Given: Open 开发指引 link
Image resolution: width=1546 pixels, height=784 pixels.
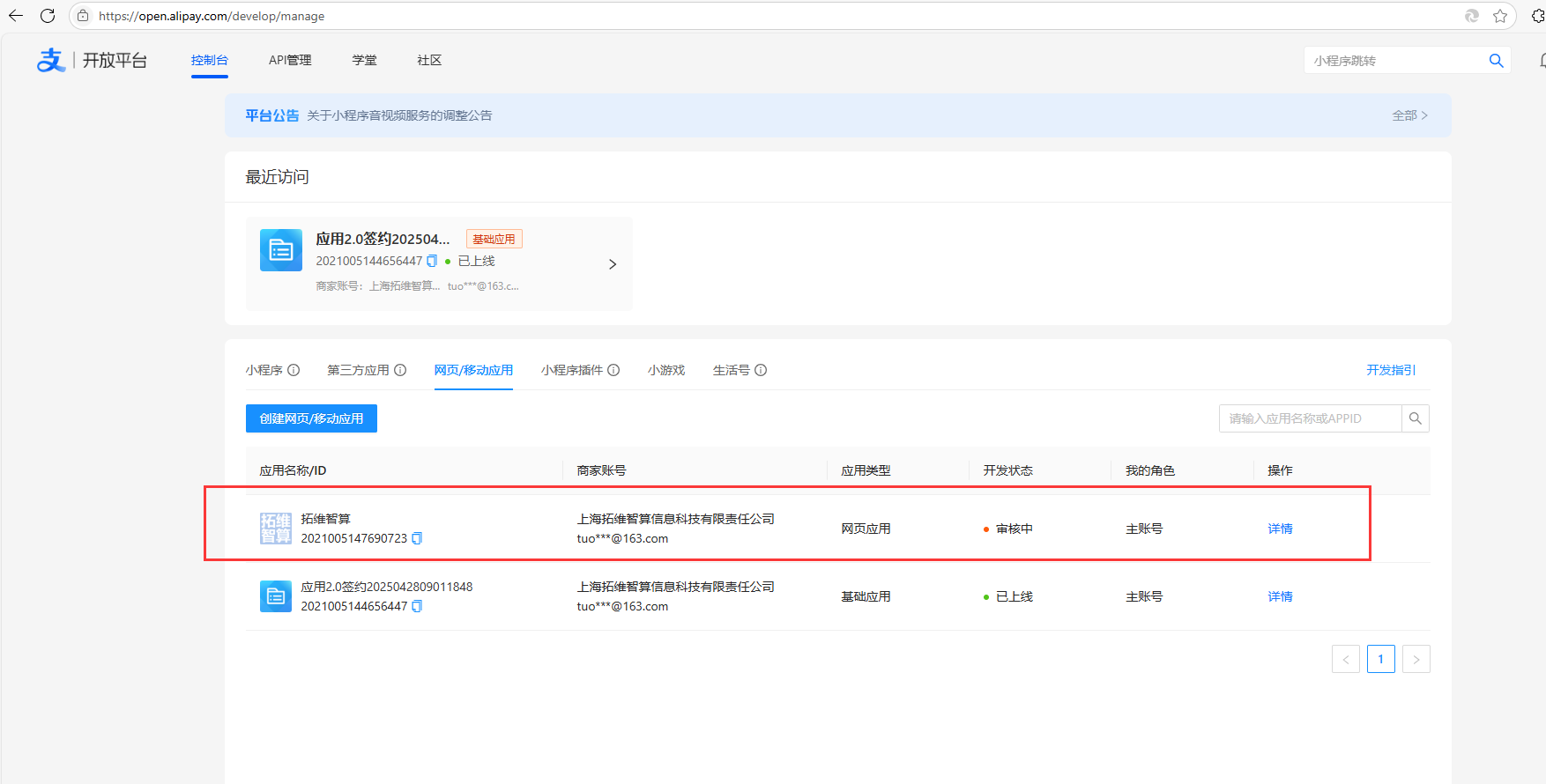Looking at the screenshot, I should tap(1391, 370).
